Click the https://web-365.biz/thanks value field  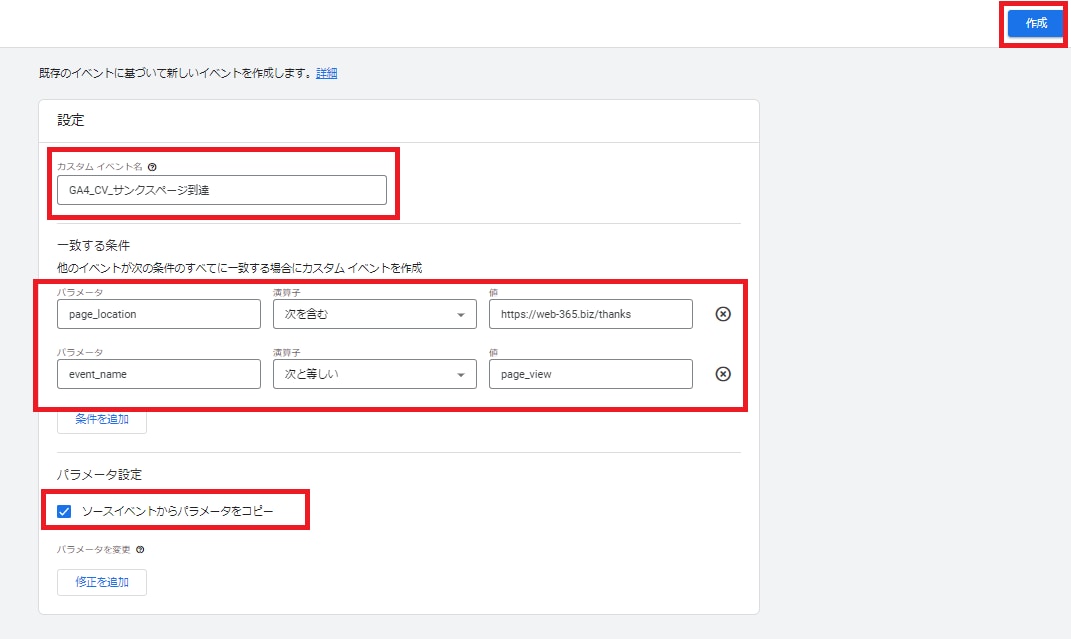tap(590, 314)
